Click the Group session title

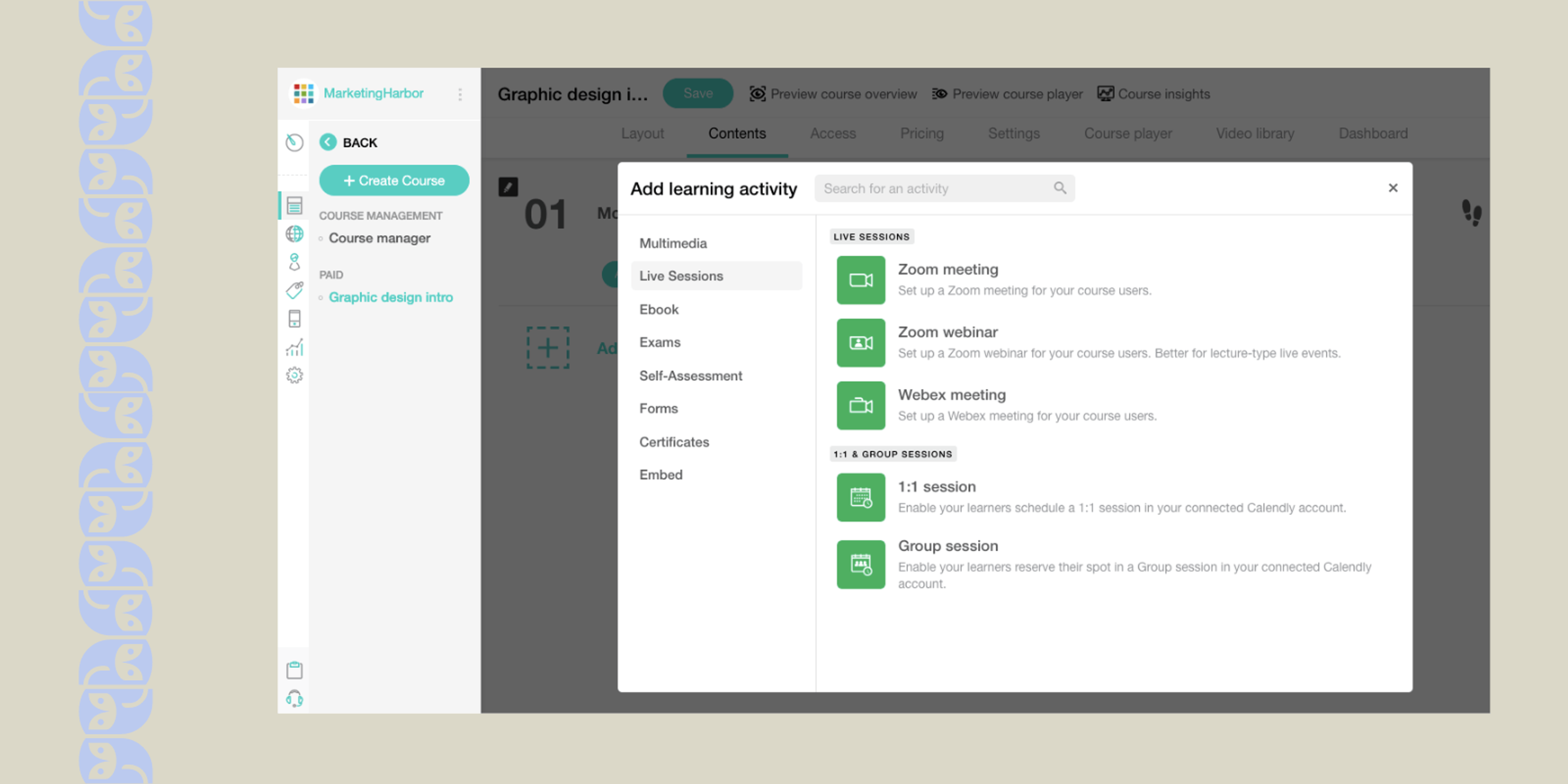[x=948, y=546]
